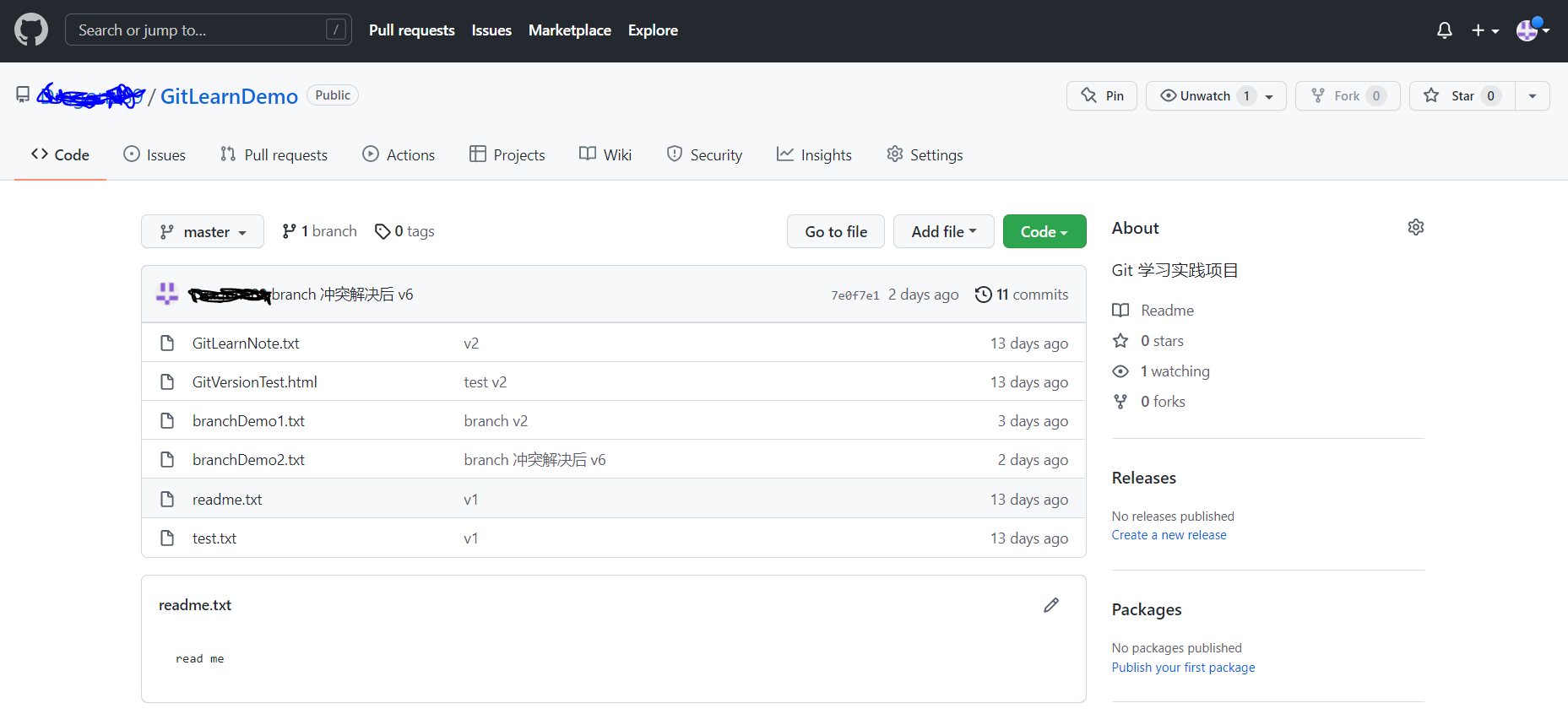
Task: Expand the green Code dropdown
Action: coord(1044,231)
